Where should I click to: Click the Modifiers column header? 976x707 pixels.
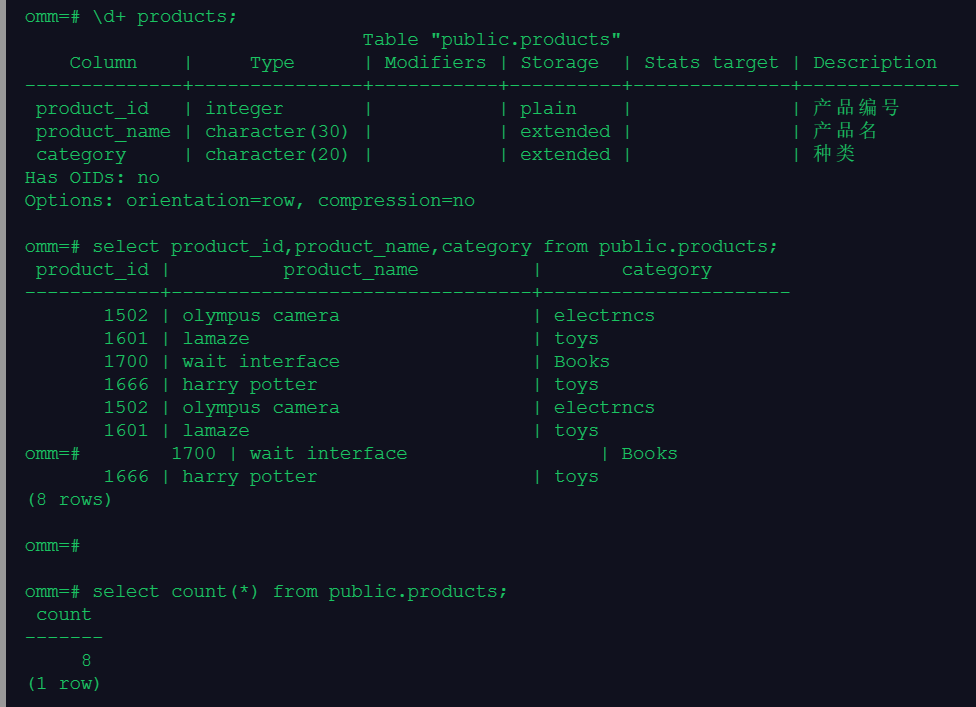coord(435,63)
